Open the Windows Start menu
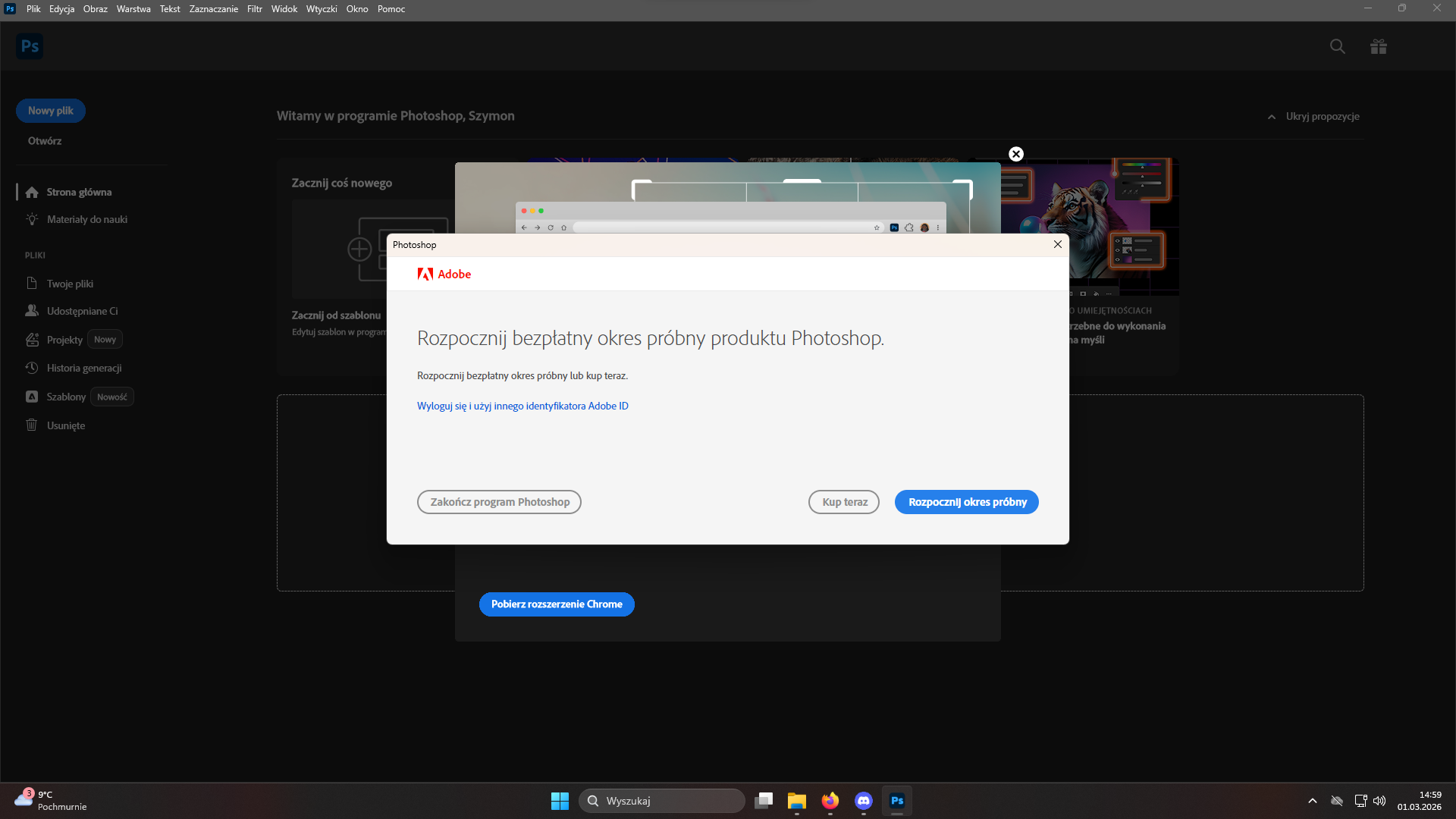Image resolution: width=1456 pixels, height=819 pixels. [x=560, y=801]
